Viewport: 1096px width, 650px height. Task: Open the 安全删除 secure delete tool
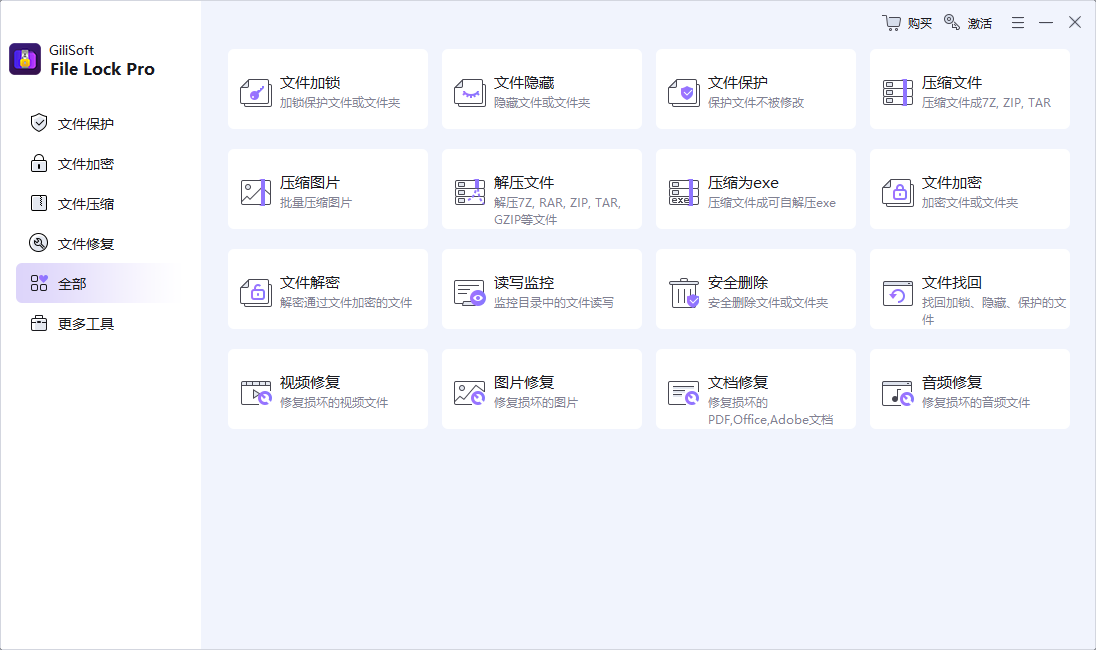click(x=755, y=288)
